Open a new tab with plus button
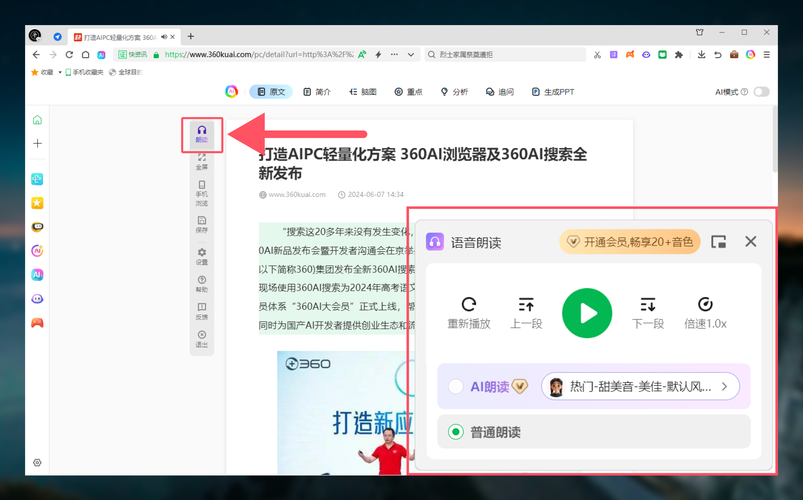The width and height of the screenshot is (803, 500). [191, 36]
